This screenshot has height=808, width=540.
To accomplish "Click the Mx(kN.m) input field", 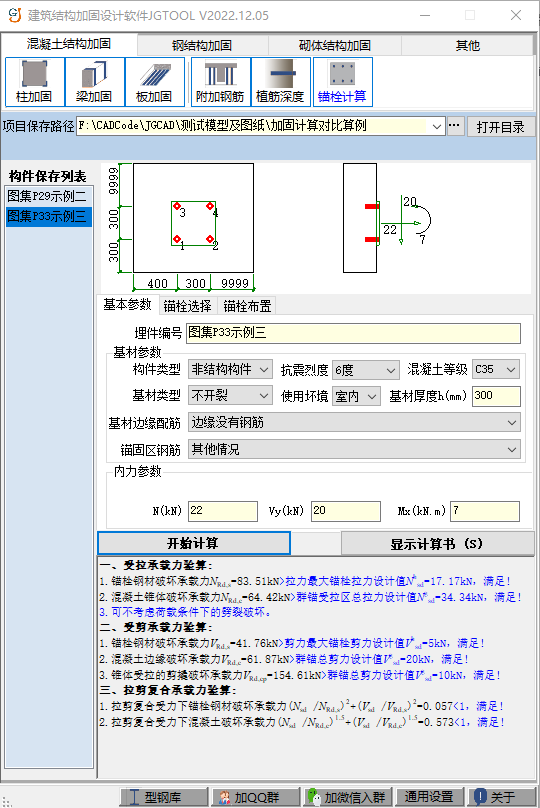I will point(485,511).
